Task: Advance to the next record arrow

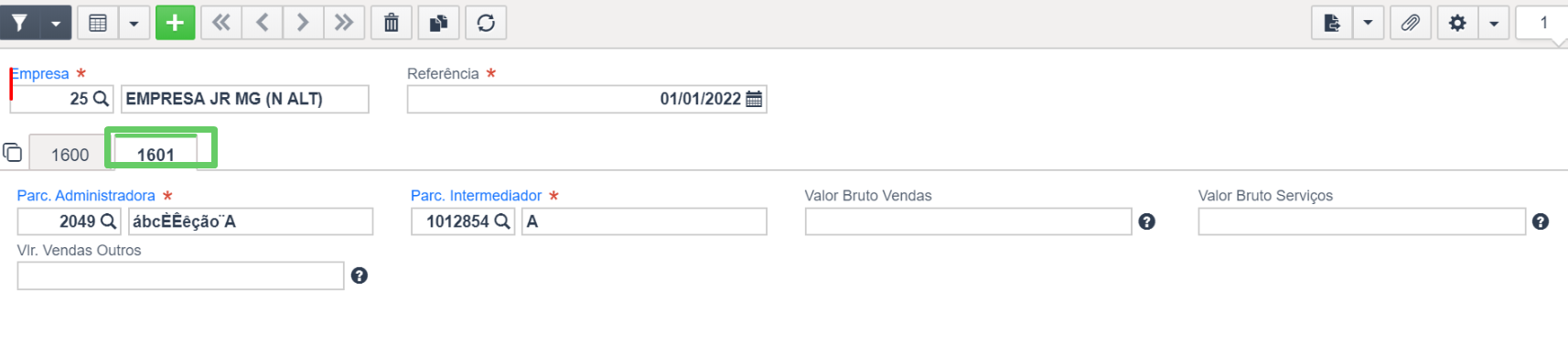Action: point(303,23)
